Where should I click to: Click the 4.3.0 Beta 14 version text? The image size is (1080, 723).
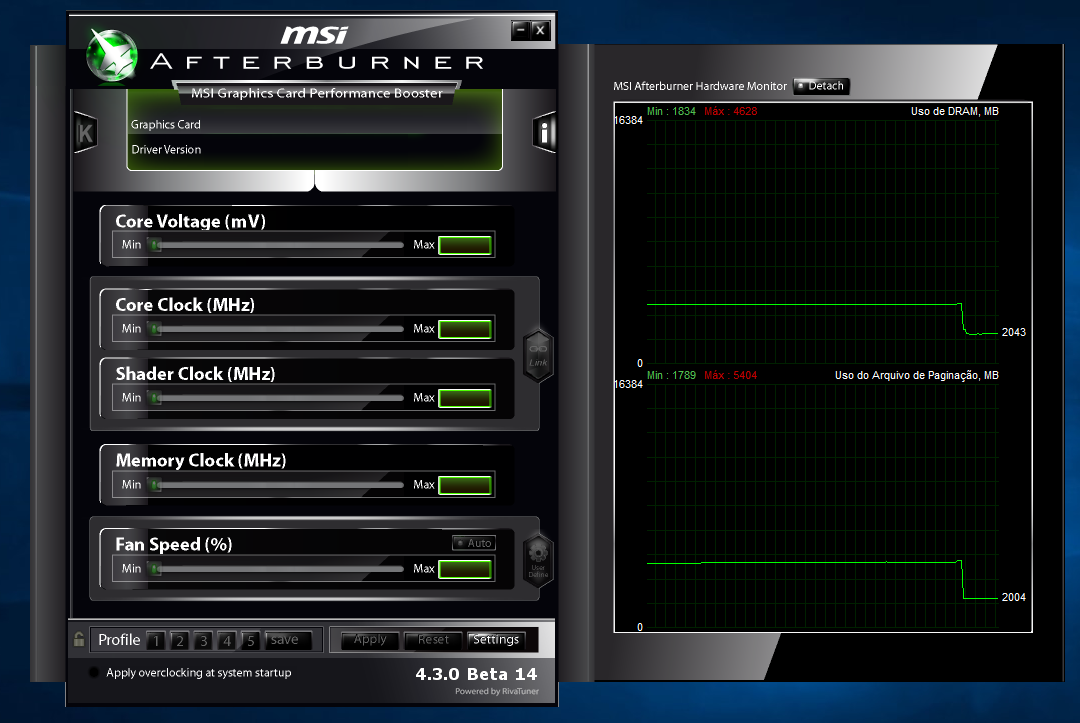tap(476, 674)
